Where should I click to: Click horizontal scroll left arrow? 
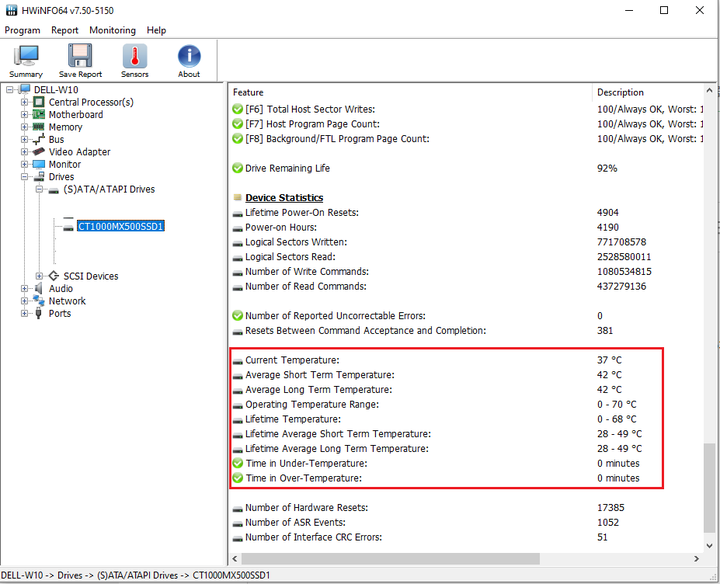tap(235, 559)
